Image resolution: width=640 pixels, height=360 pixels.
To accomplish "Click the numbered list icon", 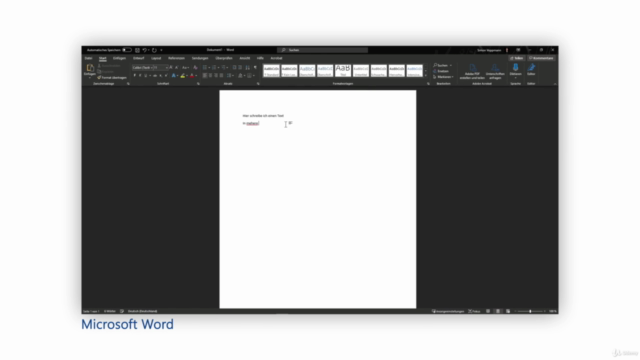I will (x=214, y=67).
